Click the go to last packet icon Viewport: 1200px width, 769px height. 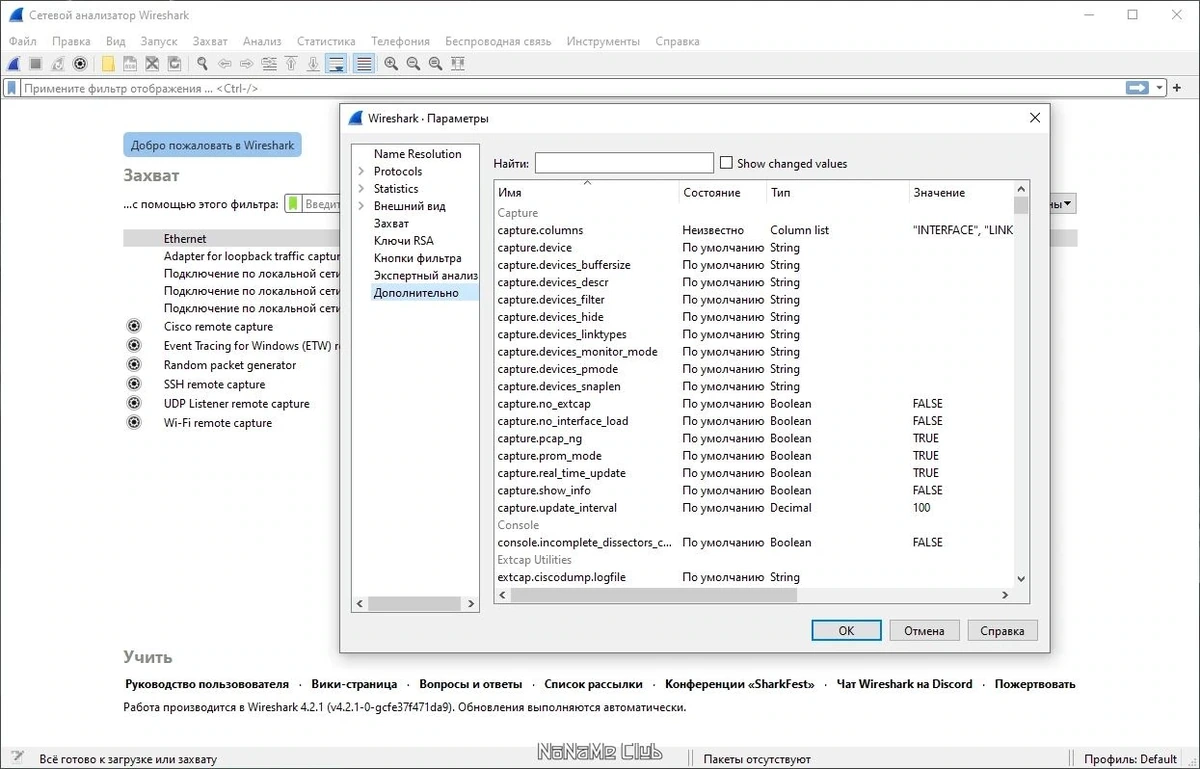[x=313, y=63]
